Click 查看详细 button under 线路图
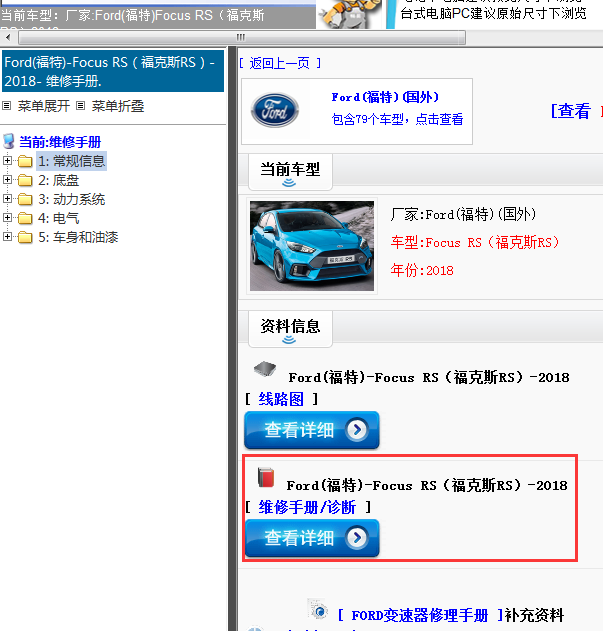Viewport: 603px width, 631px height. 312,430
